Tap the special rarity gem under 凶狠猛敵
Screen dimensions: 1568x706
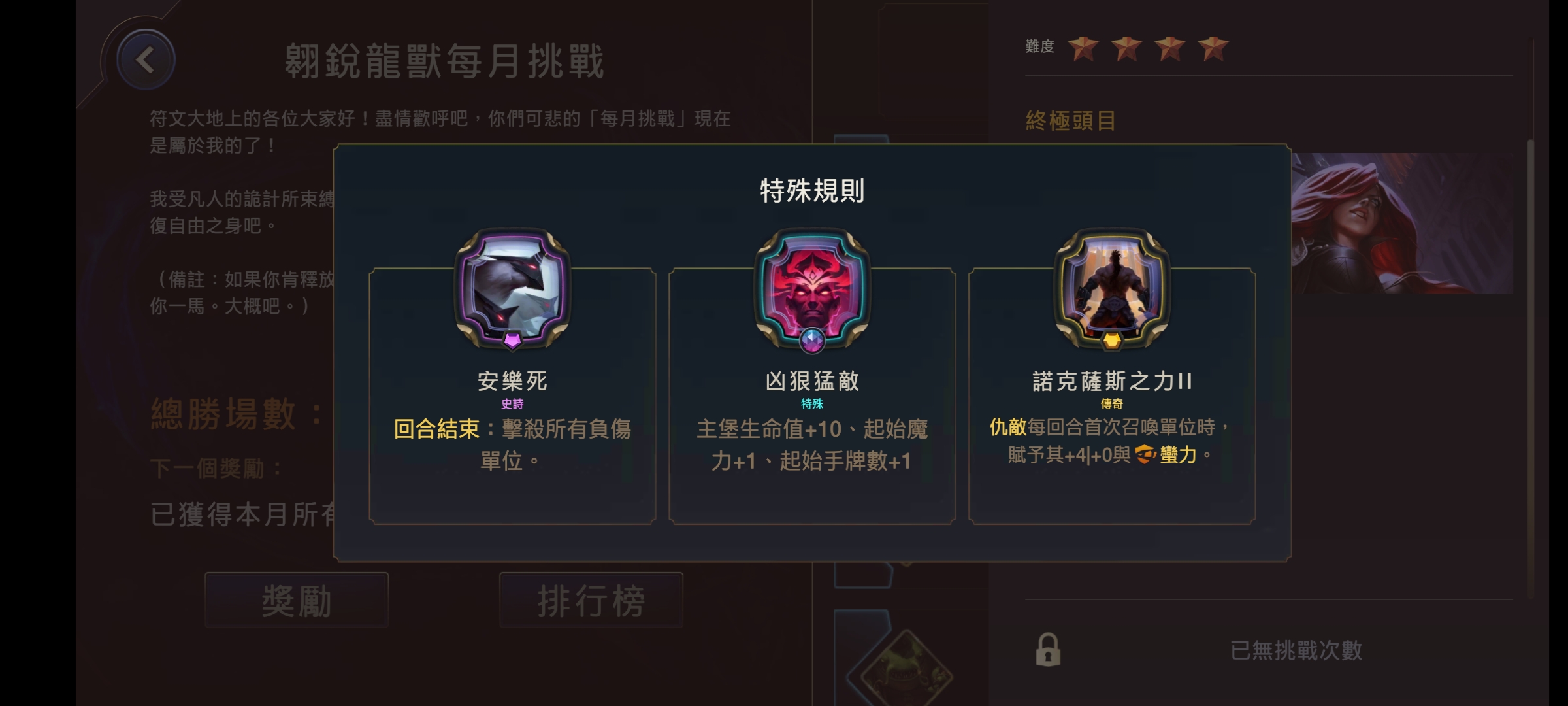812,340
